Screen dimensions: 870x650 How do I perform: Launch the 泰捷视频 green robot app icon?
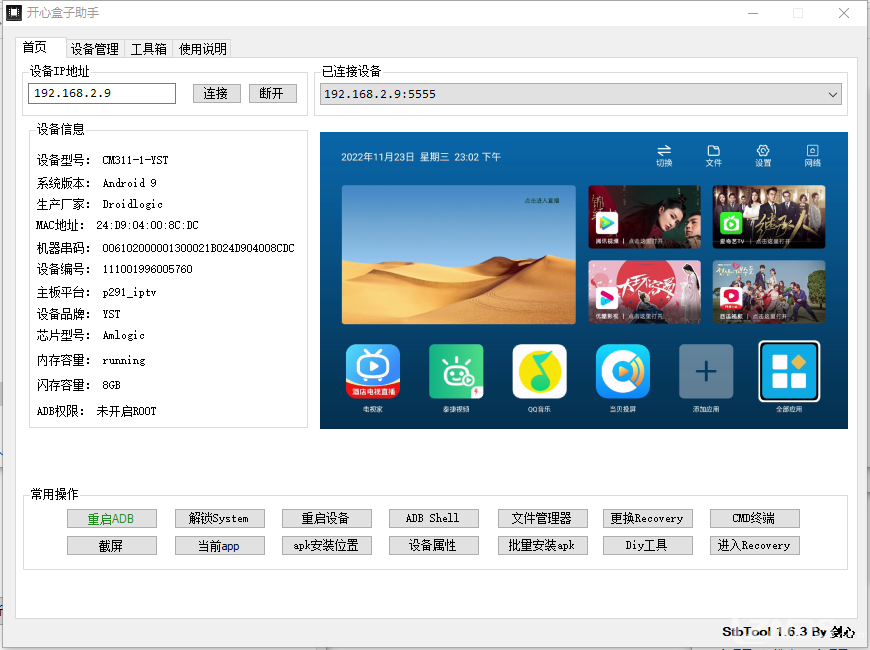pyautogui.click(x=456, y=371)
